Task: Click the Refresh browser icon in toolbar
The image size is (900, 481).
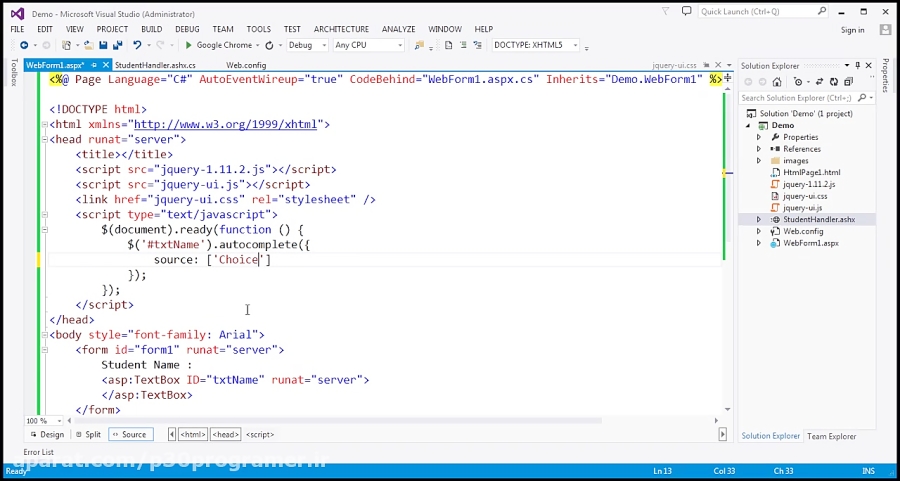Action: [269, 45]
